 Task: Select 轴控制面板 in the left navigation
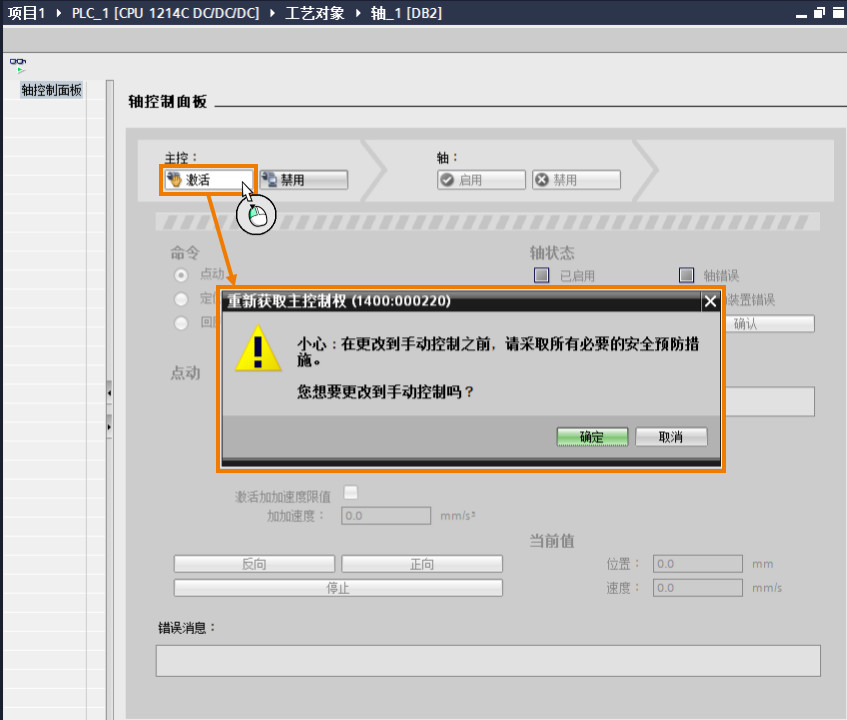[x=51, y=90]
